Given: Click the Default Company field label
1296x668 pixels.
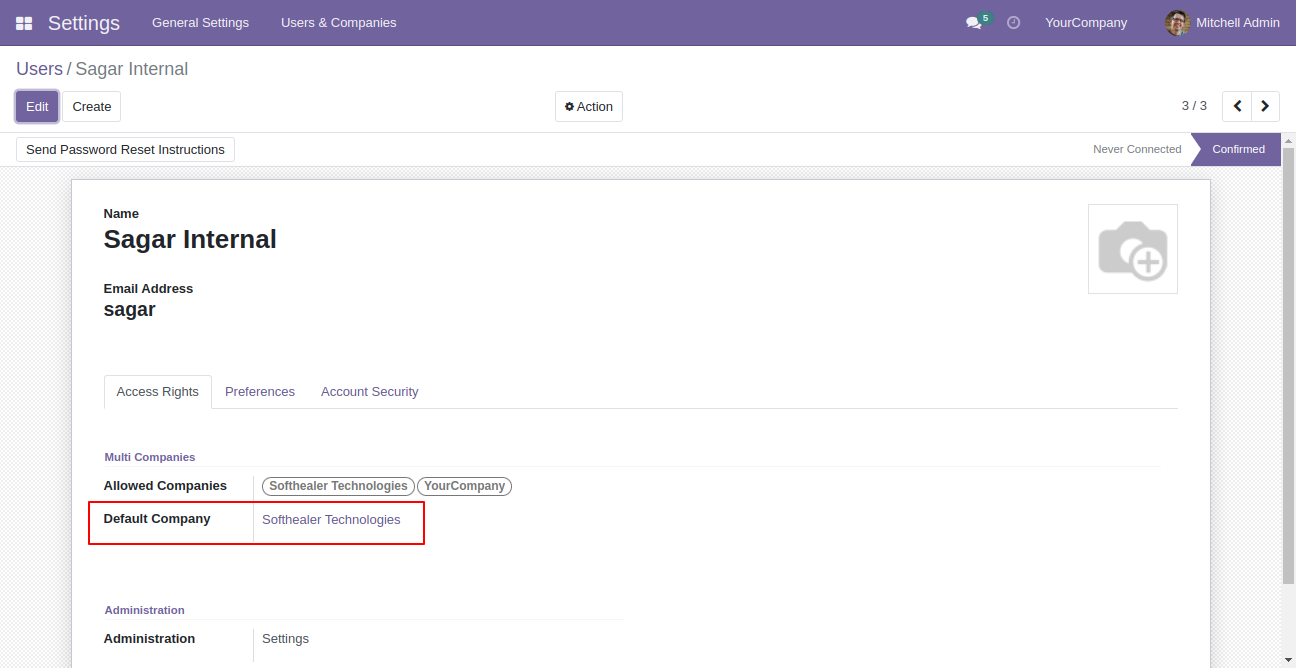Looking at the screenshot, I should pos(157,519).
